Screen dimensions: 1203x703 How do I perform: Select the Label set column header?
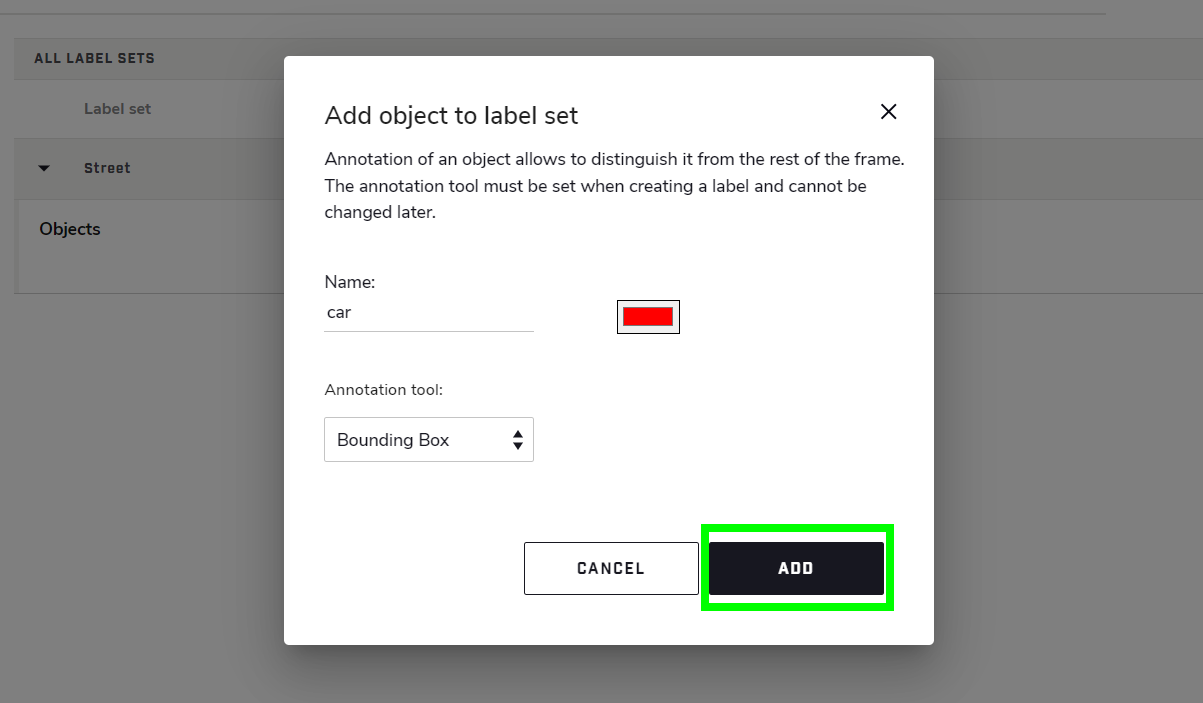117,109
